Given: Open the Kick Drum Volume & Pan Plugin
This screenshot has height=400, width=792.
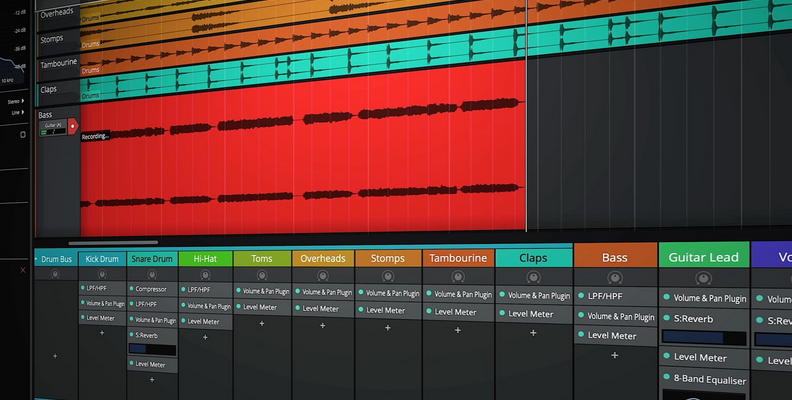Looking at the screenshot, I should [x=105, y=303].
